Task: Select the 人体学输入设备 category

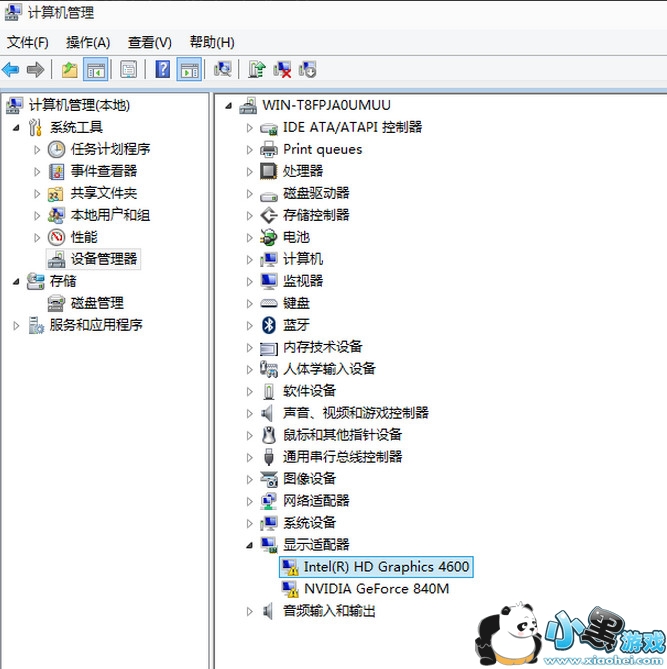Action: [x=329, y=369]
